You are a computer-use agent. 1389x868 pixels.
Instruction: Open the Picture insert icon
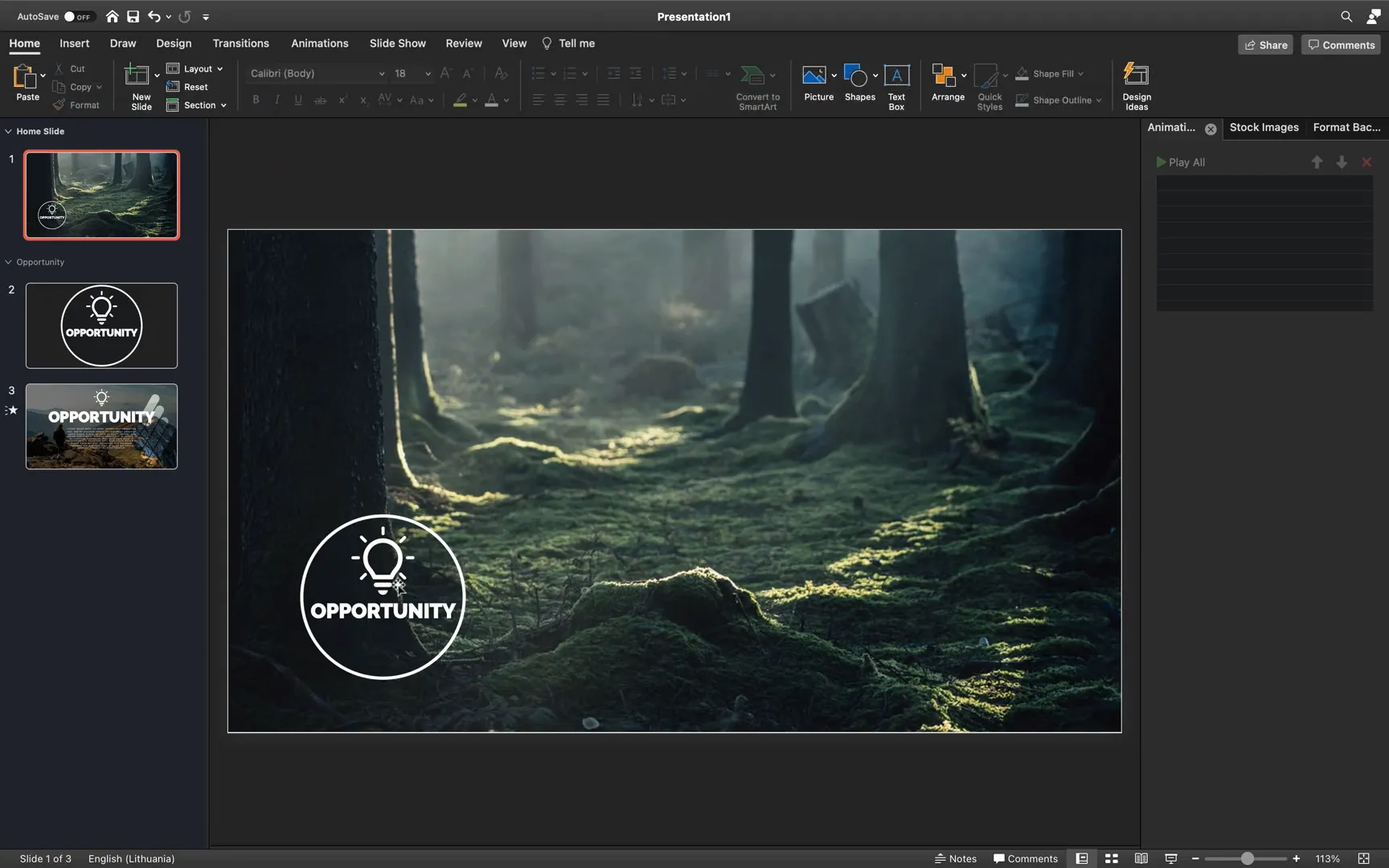(x=814, y=76)
